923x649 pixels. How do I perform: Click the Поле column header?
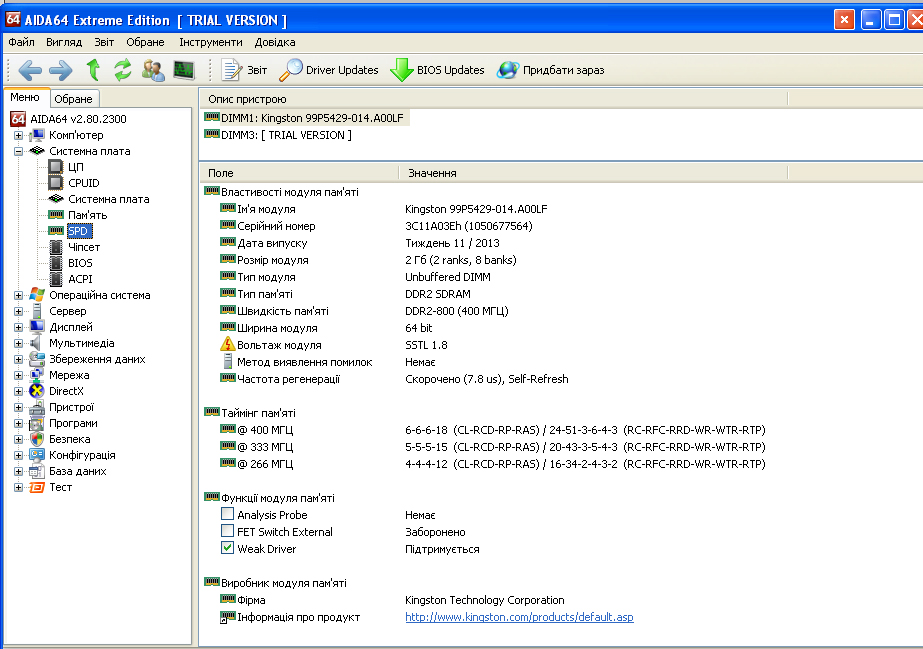click(x=299, y=173)
